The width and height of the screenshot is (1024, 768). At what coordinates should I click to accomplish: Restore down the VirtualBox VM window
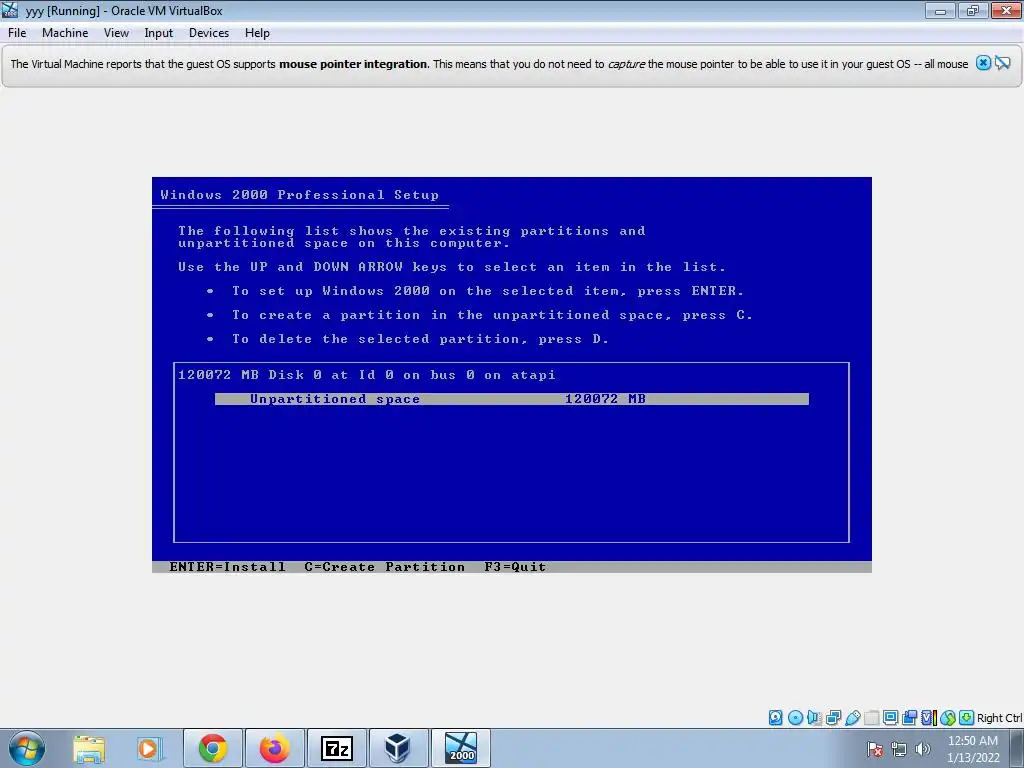973,10
